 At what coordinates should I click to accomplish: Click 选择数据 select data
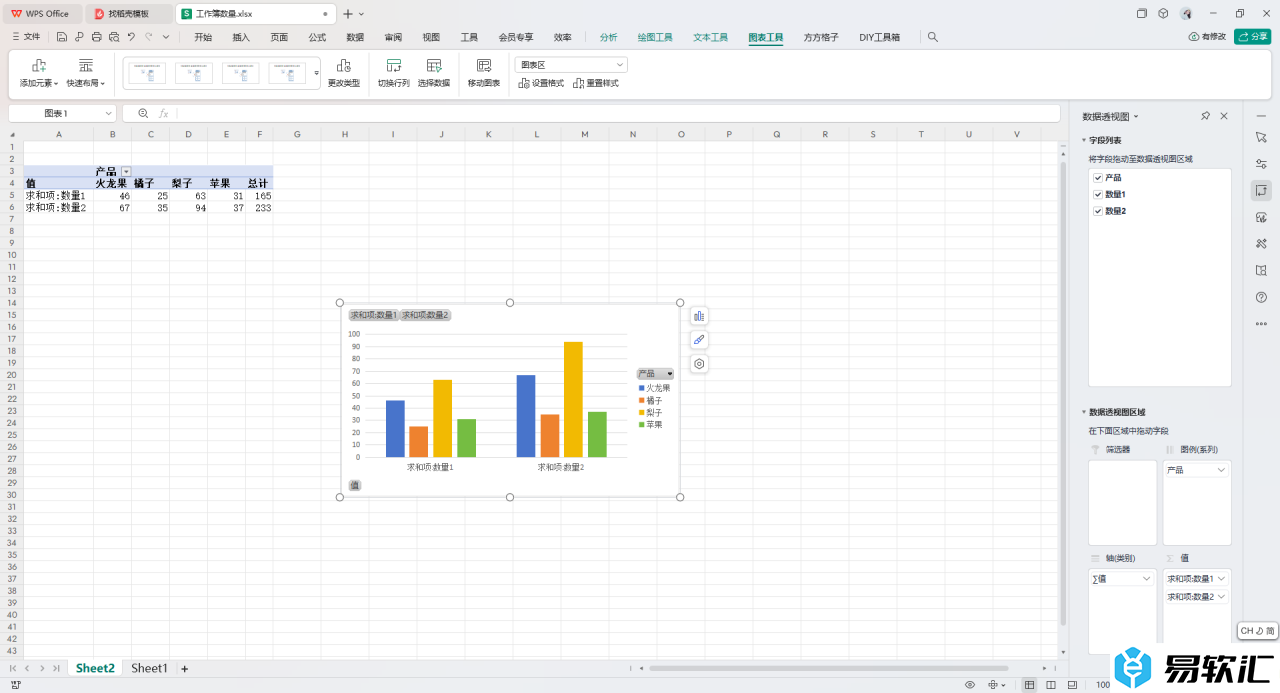434,73
